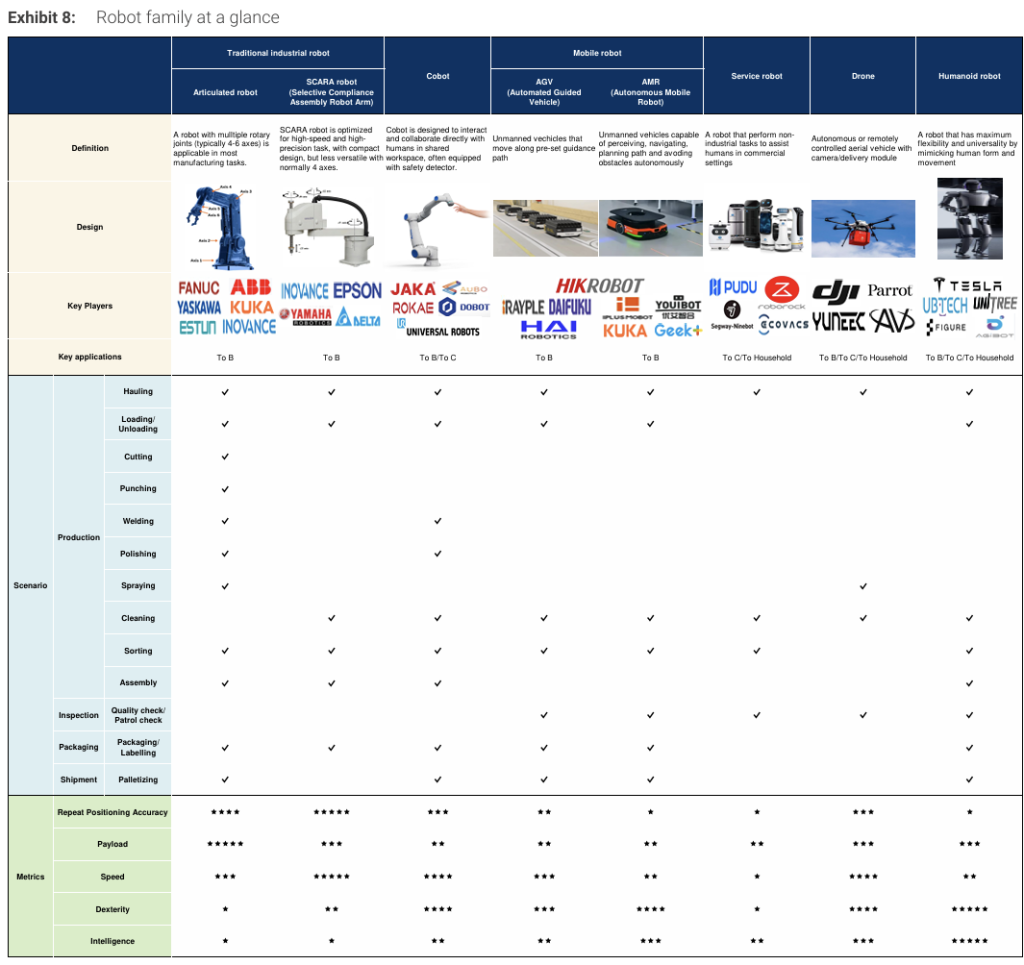Select the JAKA logo
This screenshot has height=965, width=1024.
coord(413,289)
